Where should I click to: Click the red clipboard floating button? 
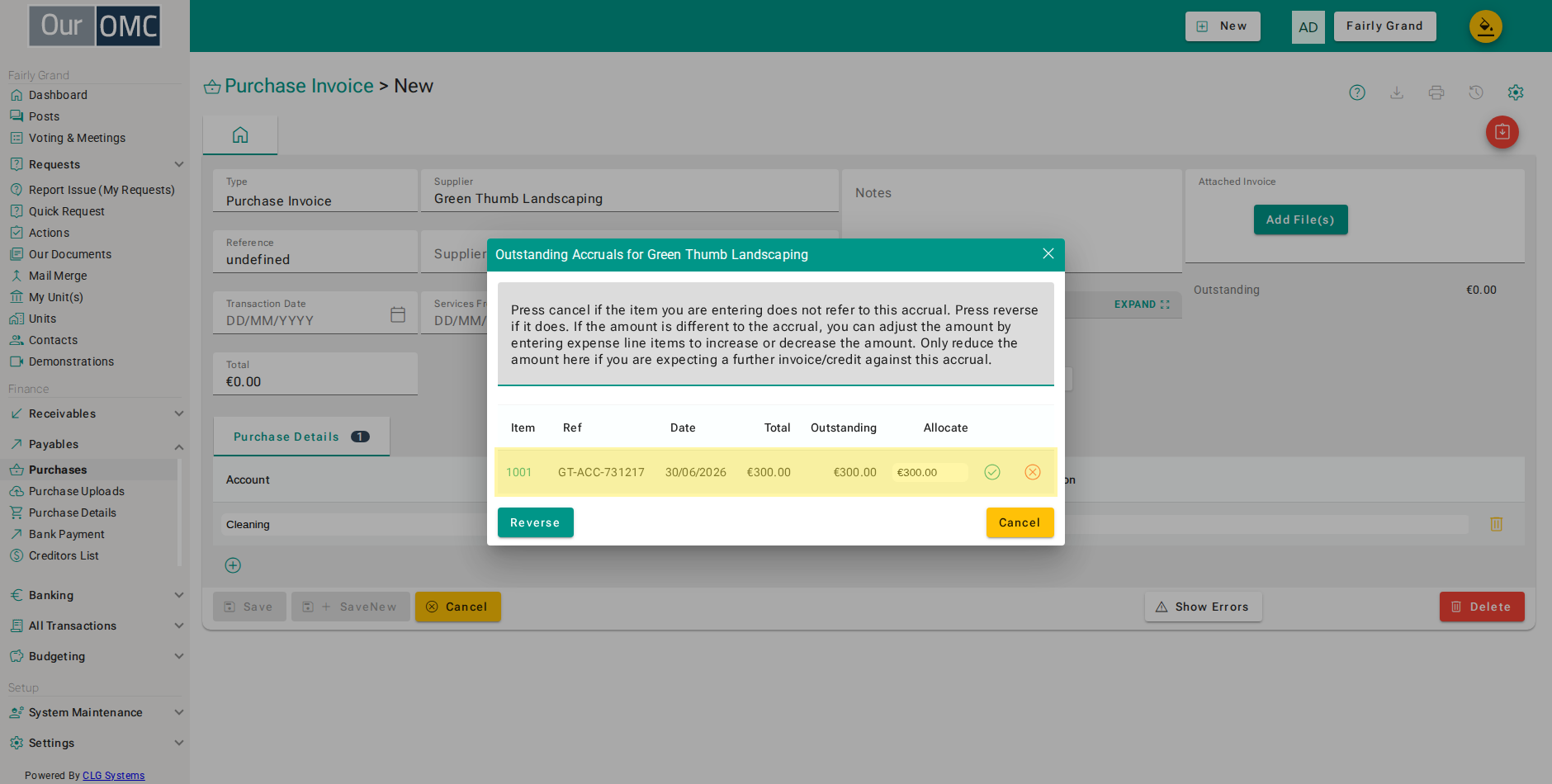pyautogui.click(x=1502, y=132)
